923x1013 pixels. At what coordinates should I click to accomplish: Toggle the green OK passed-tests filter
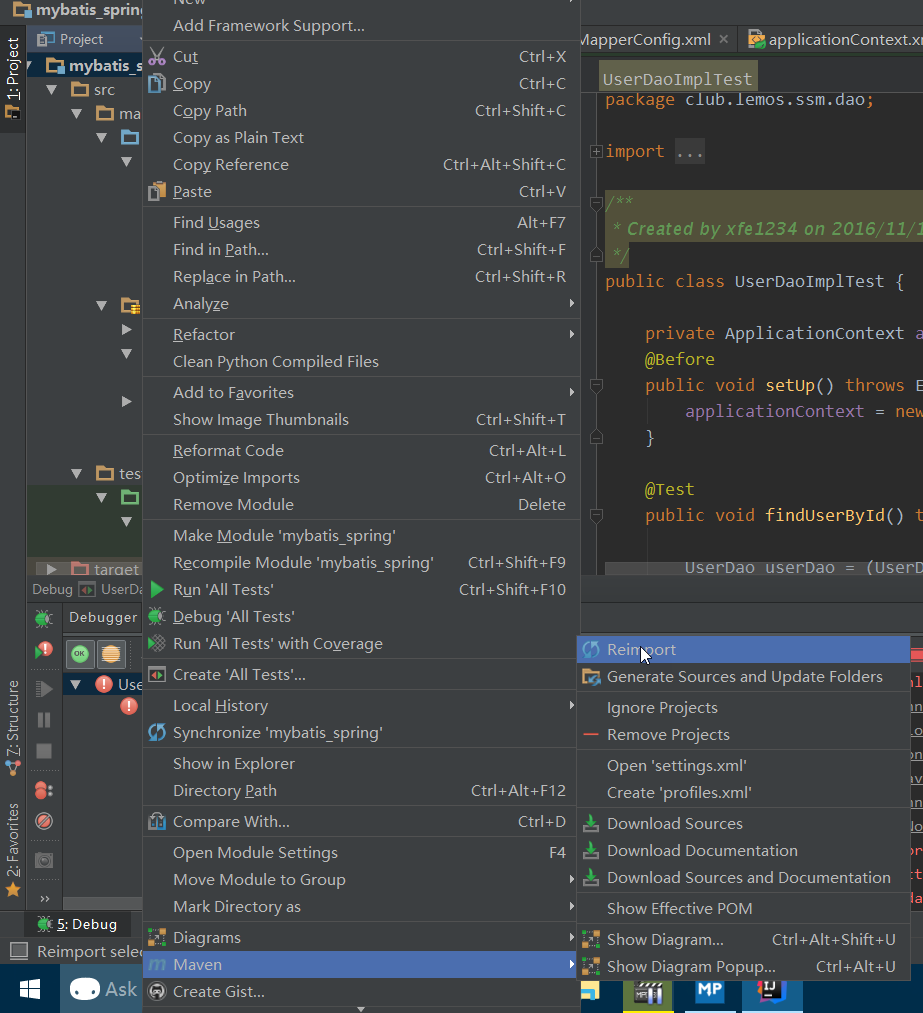(x=80, y=654)
